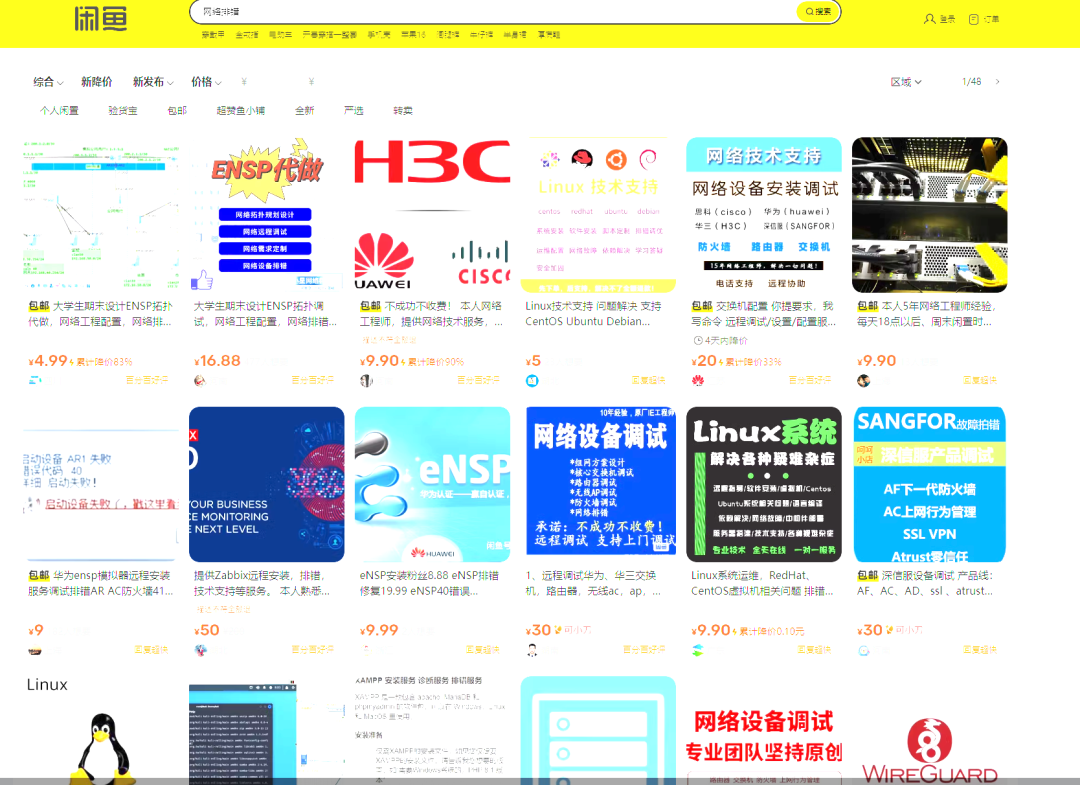
Task: Open the network topology diagram listing image
Action: (x=101, y=214)
